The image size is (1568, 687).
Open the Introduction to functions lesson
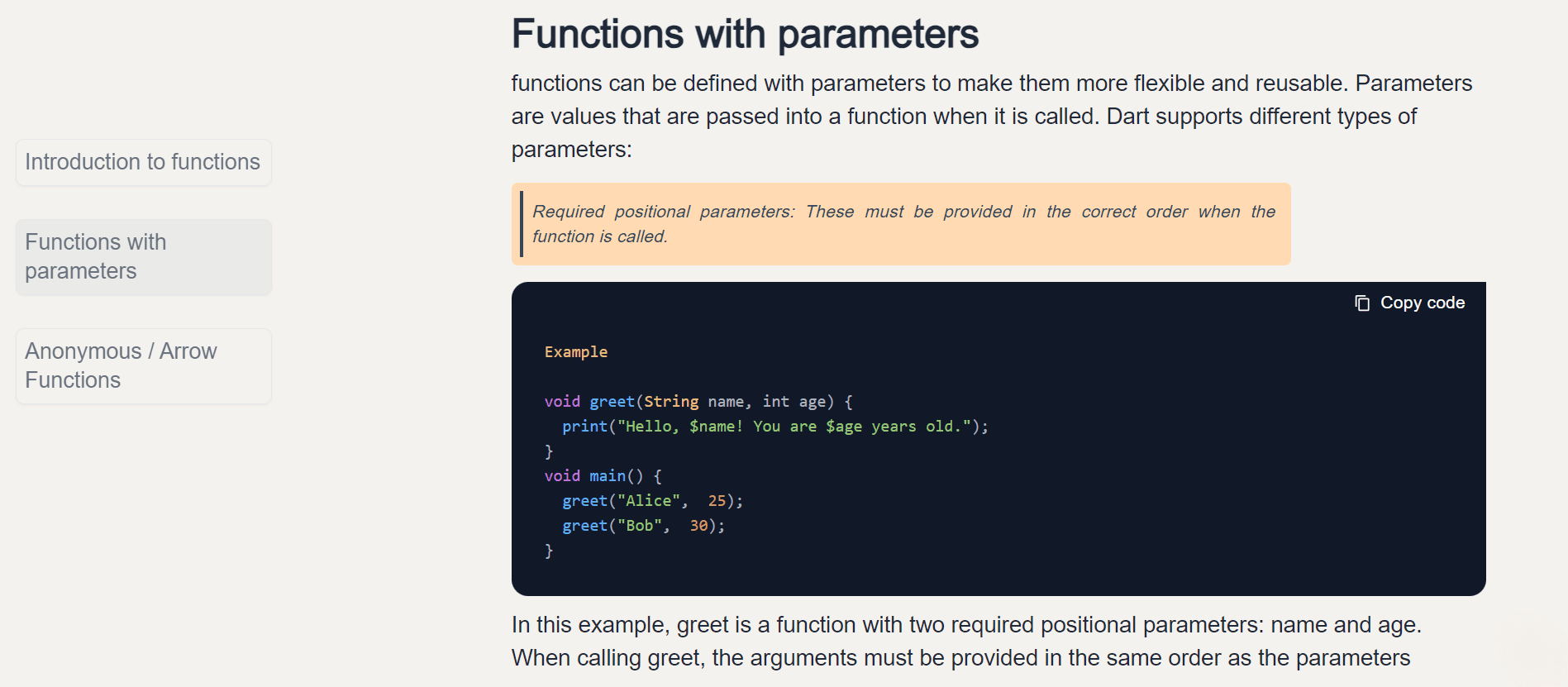pyautogui.click(x=143, y=162)
